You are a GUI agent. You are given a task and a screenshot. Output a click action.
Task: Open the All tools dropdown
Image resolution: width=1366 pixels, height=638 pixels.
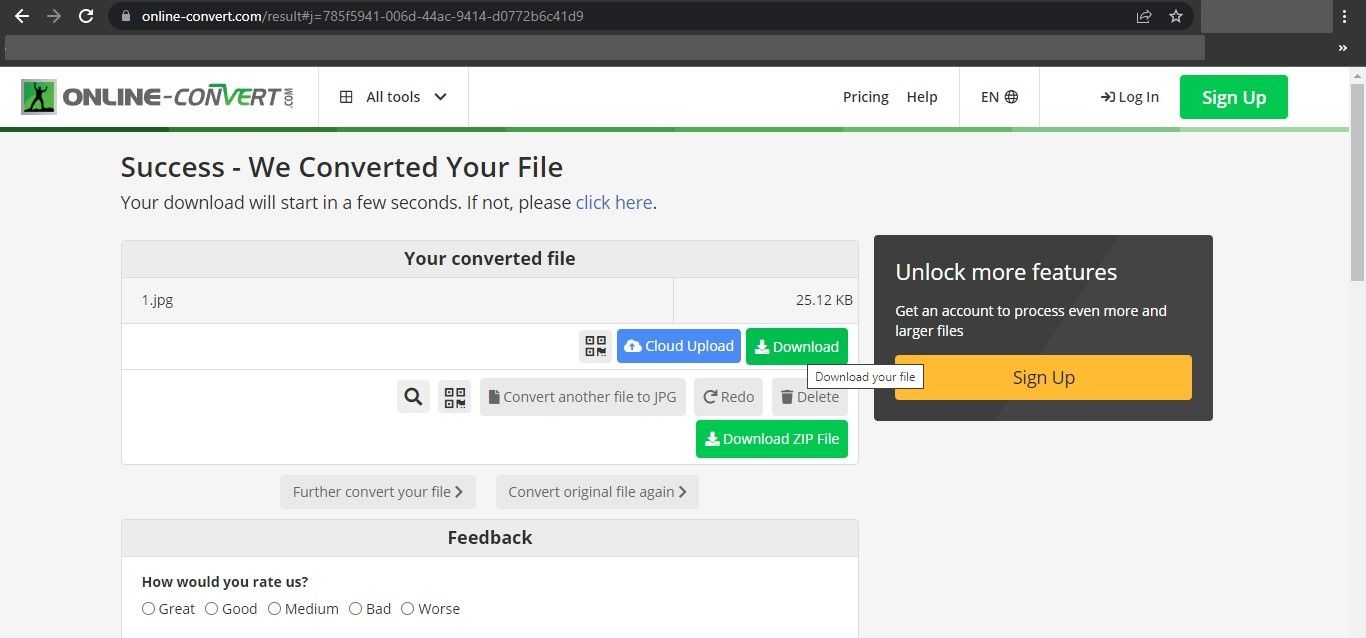tap(393, 96)
